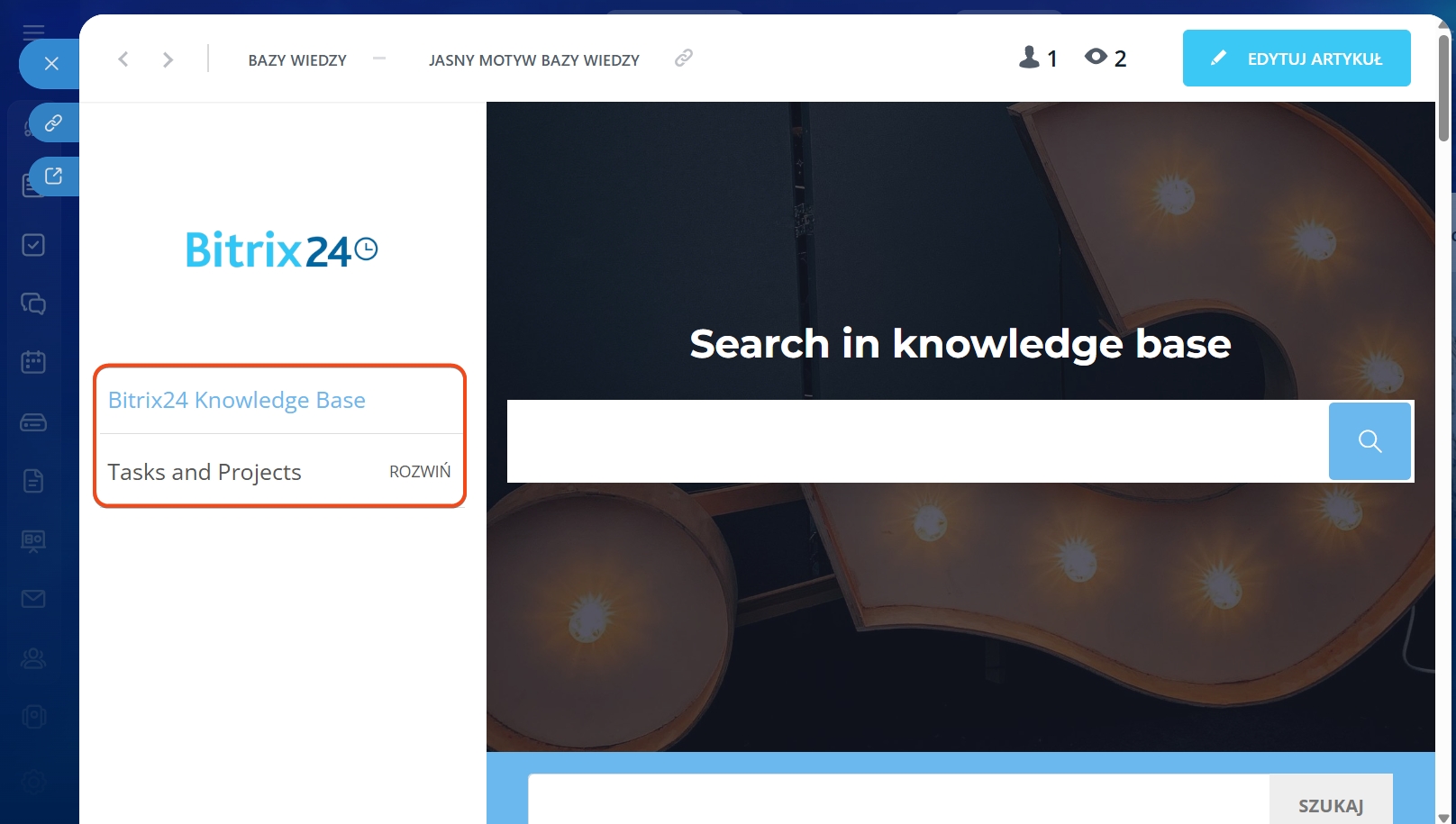Click the magnifier search button
The image size is (1456, 824).
coord(1370,441)
